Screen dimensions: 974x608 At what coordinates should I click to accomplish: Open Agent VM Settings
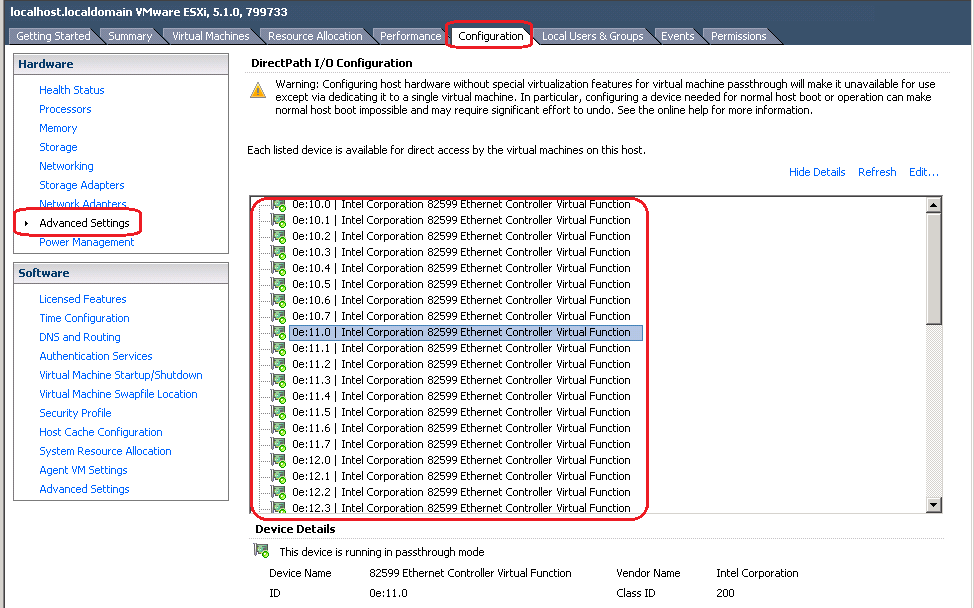pos(83,471)
